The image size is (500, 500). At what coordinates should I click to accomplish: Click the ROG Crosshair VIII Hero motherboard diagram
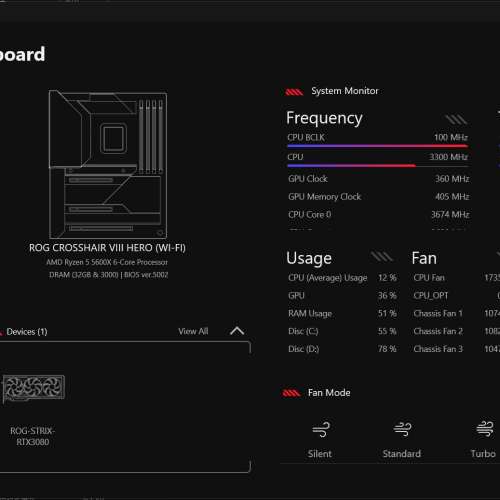coord(108,164)
